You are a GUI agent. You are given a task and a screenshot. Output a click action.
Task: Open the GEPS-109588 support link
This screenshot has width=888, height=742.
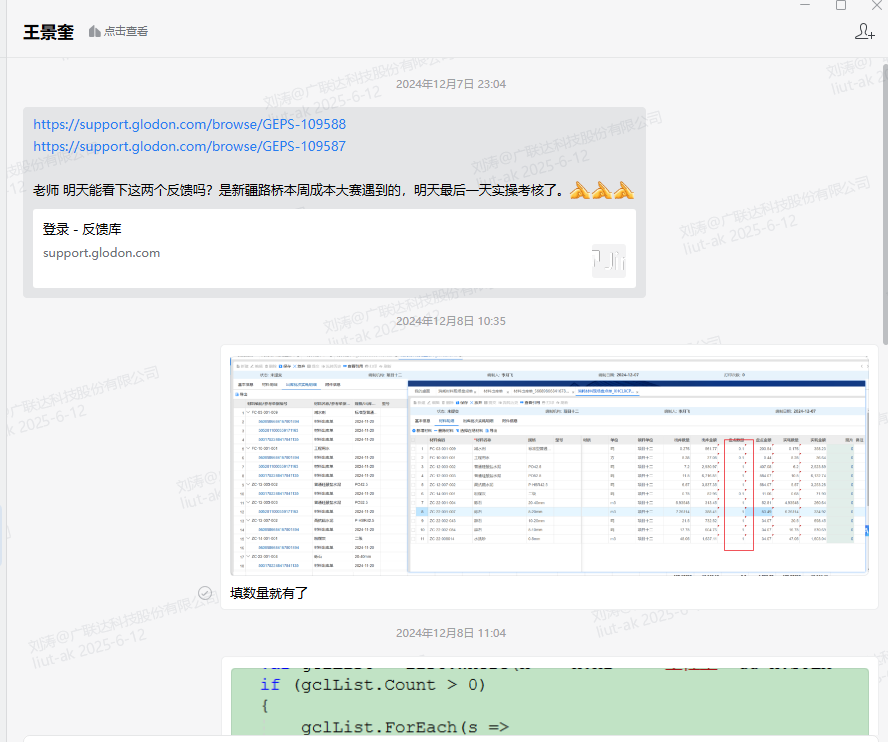[x=189, y=125]
